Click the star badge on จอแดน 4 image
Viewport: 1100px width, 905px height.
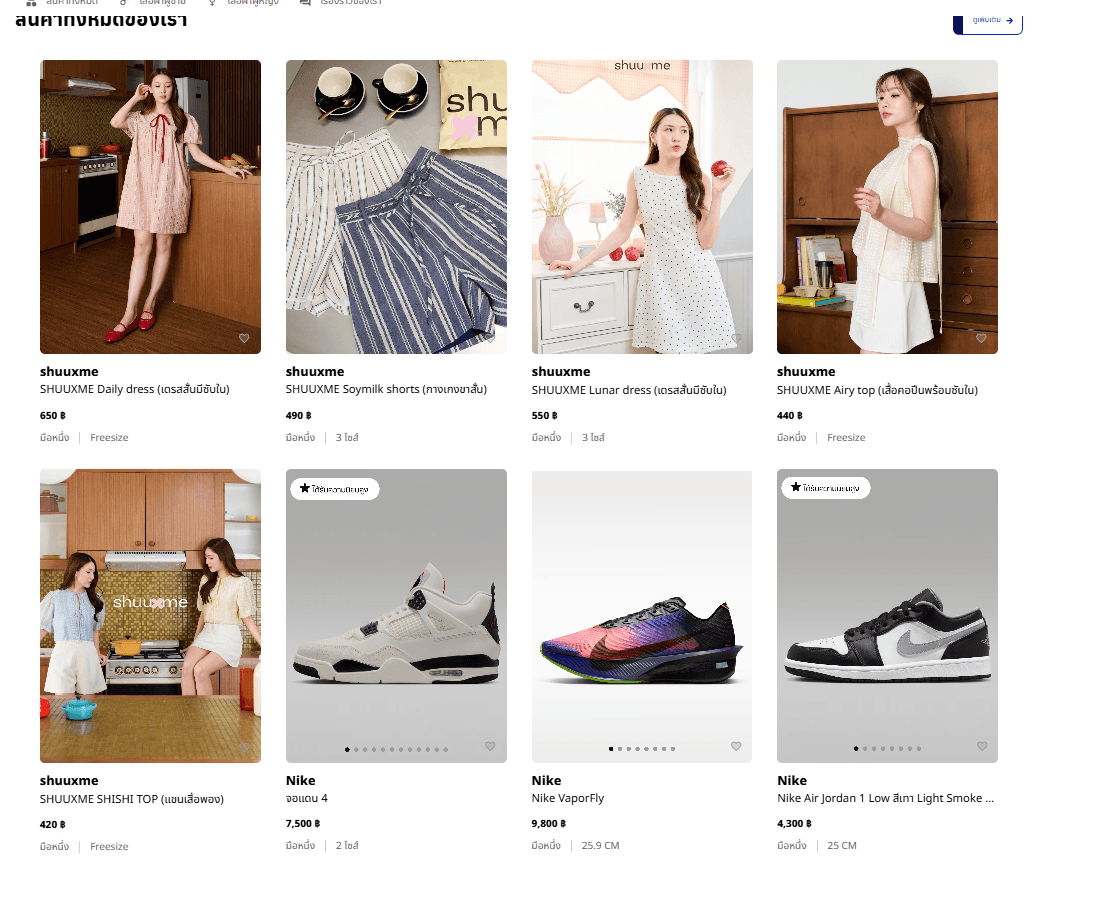[x=335, y=489]
